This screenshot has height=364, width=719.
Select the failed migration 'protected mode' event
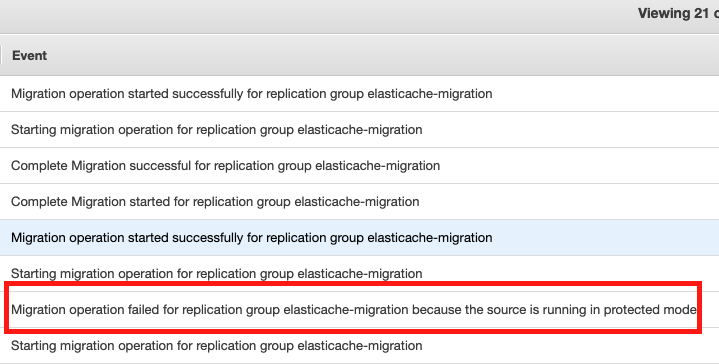click(x=360, y=309)
